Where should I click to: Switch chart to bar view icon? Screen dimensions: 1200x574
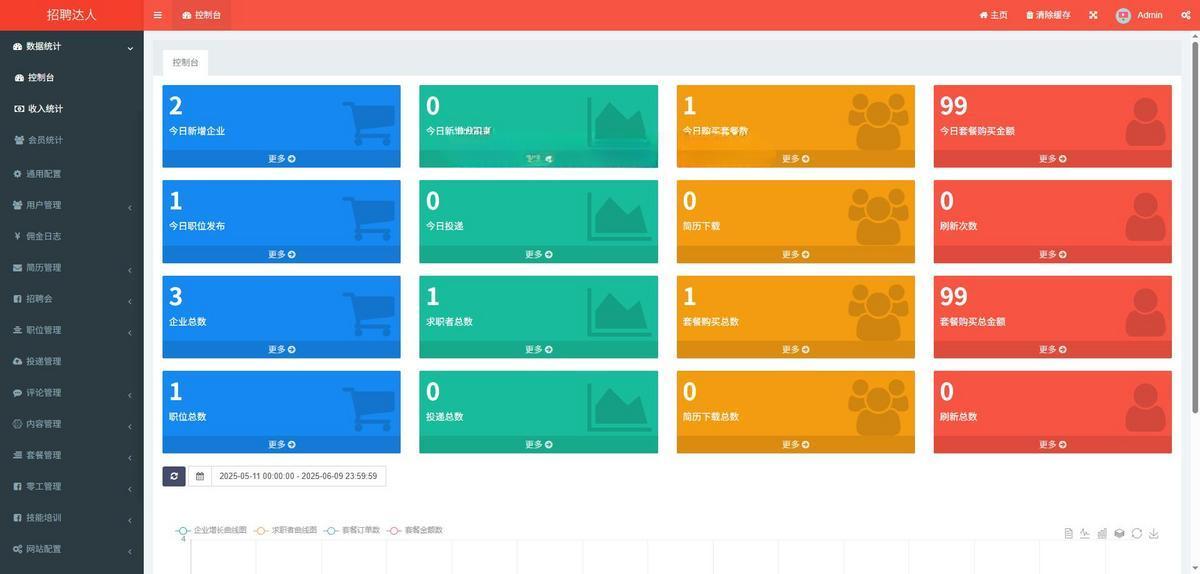[x=1102, y=533]
